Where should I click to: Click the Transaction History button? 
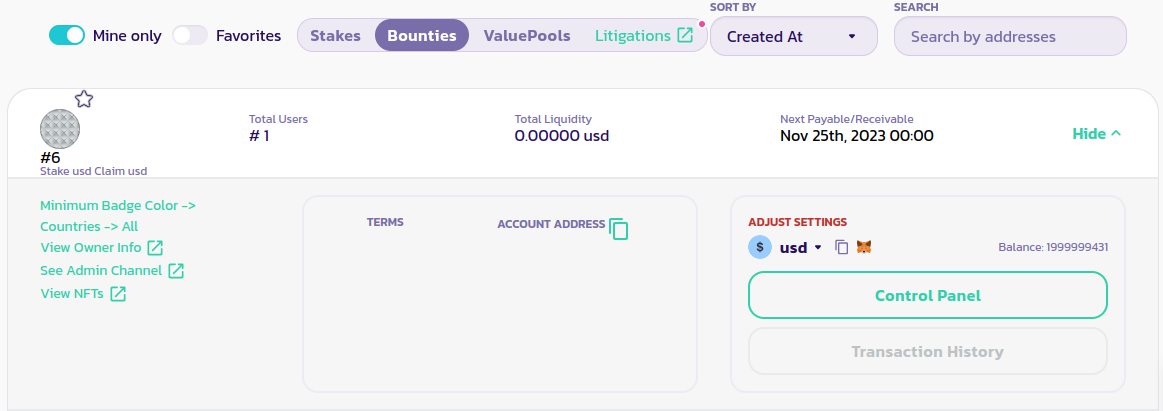(927, 352)
